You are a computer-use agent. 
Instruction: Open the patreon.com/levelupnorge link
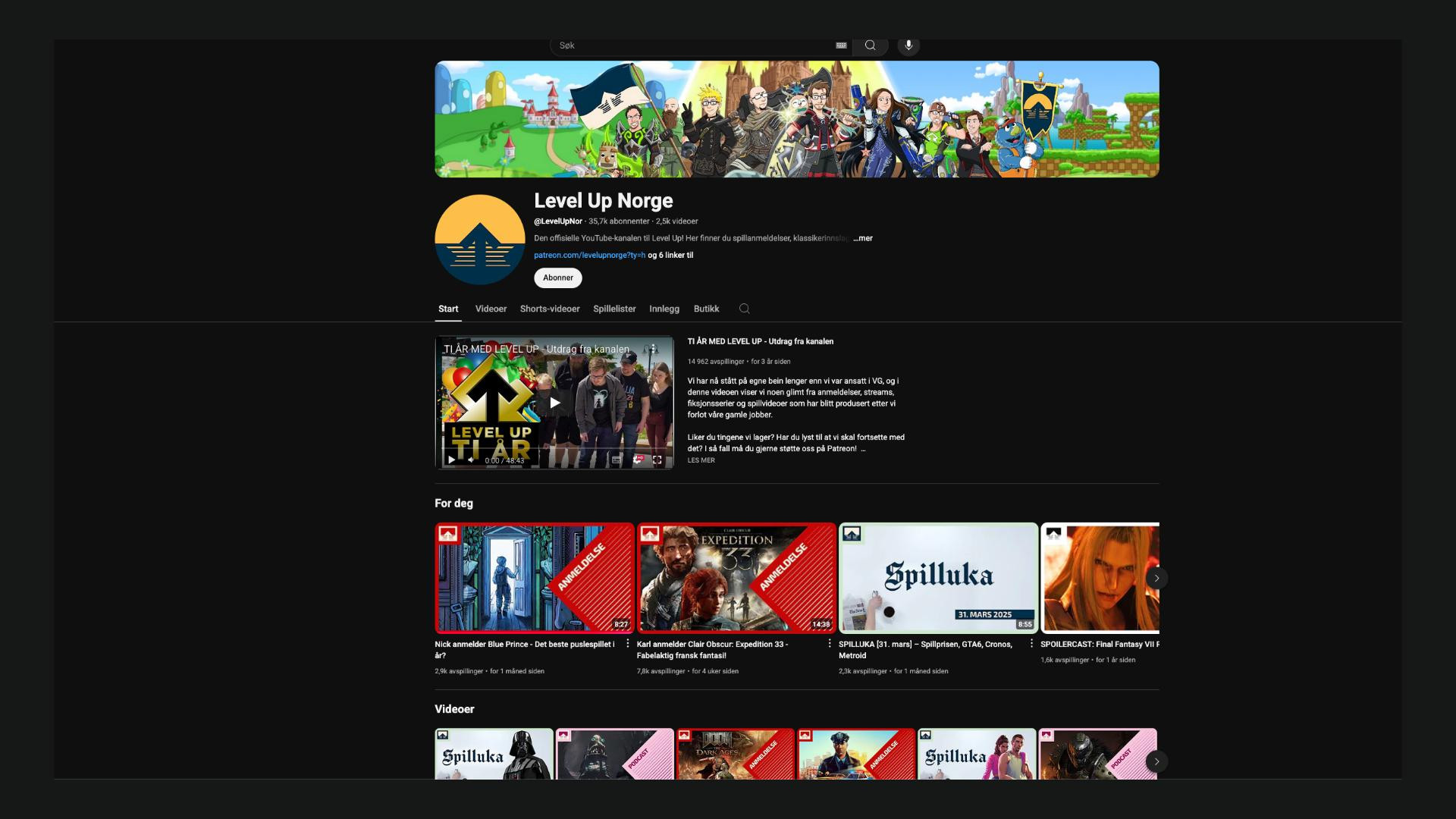pyautogui.click(x=589, y=255)
